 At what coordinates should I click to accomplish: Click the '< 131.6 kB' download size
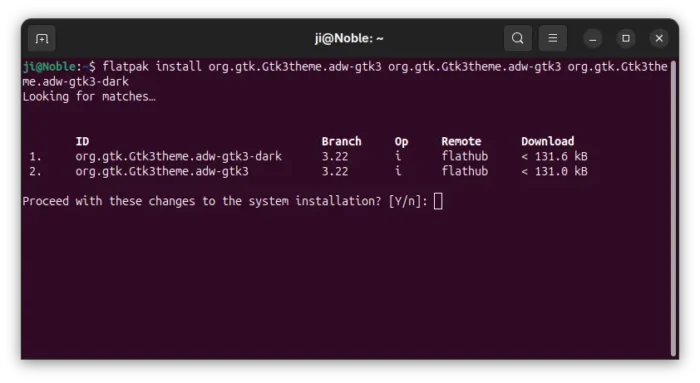(554, 156)
